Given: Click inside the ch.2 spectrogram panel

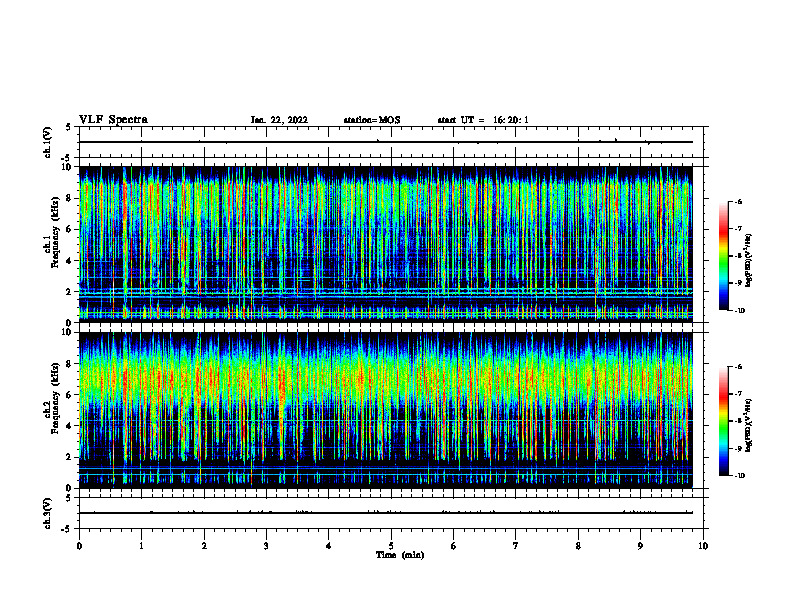Looking at the screenshot, I should 386,410.
